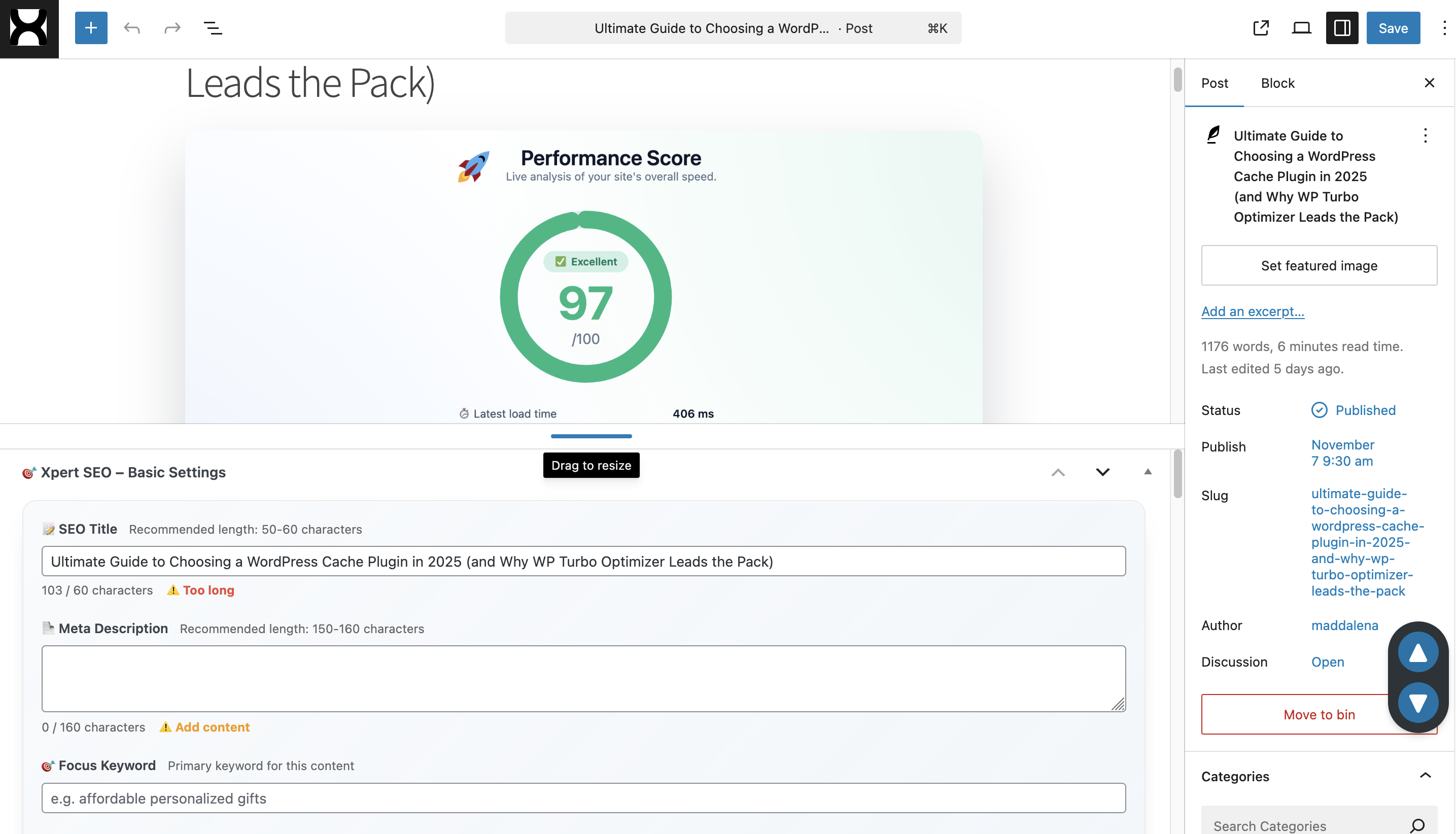View the post in a new tab

click(x=1261, y=28)
